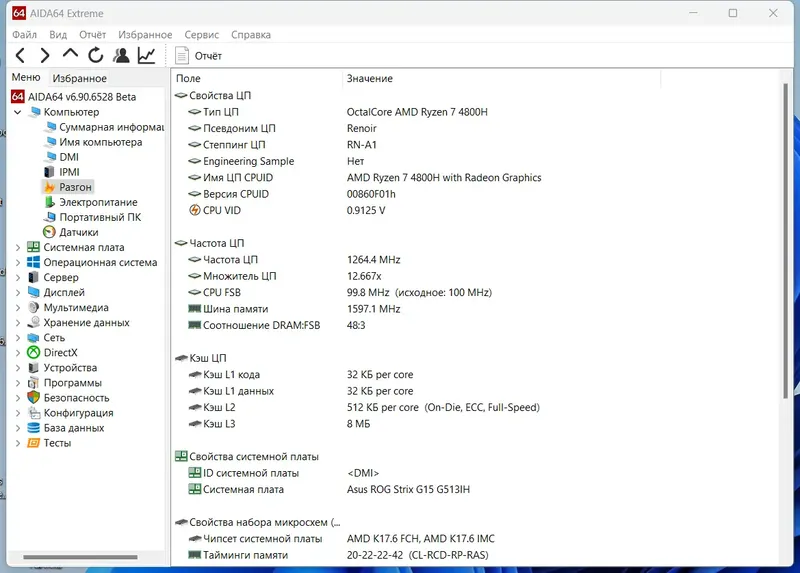Switch to the Меню tab in the sidebar
The width and height of the screenshot is (800, 573).
pos(26,77)
